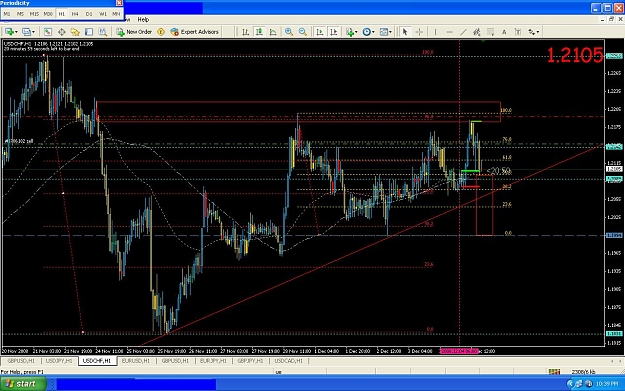Viewport: 625px width, 391px height.
Task: Select H1 in Periodicity toolbar
Action: coord(62,14)
